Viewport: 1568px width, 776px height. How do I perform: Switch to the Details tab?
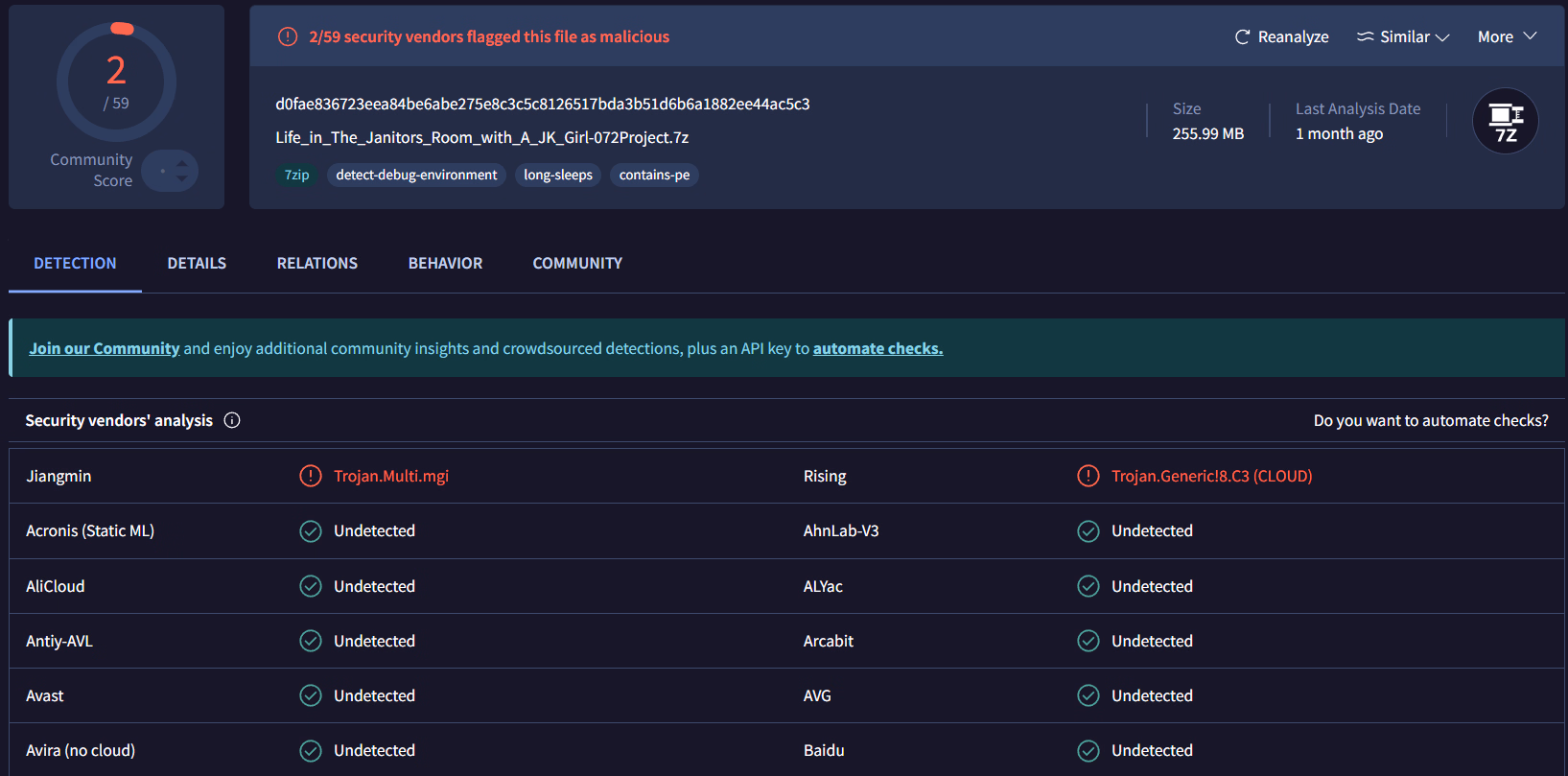pyautogui.click(x=197, y=263)
